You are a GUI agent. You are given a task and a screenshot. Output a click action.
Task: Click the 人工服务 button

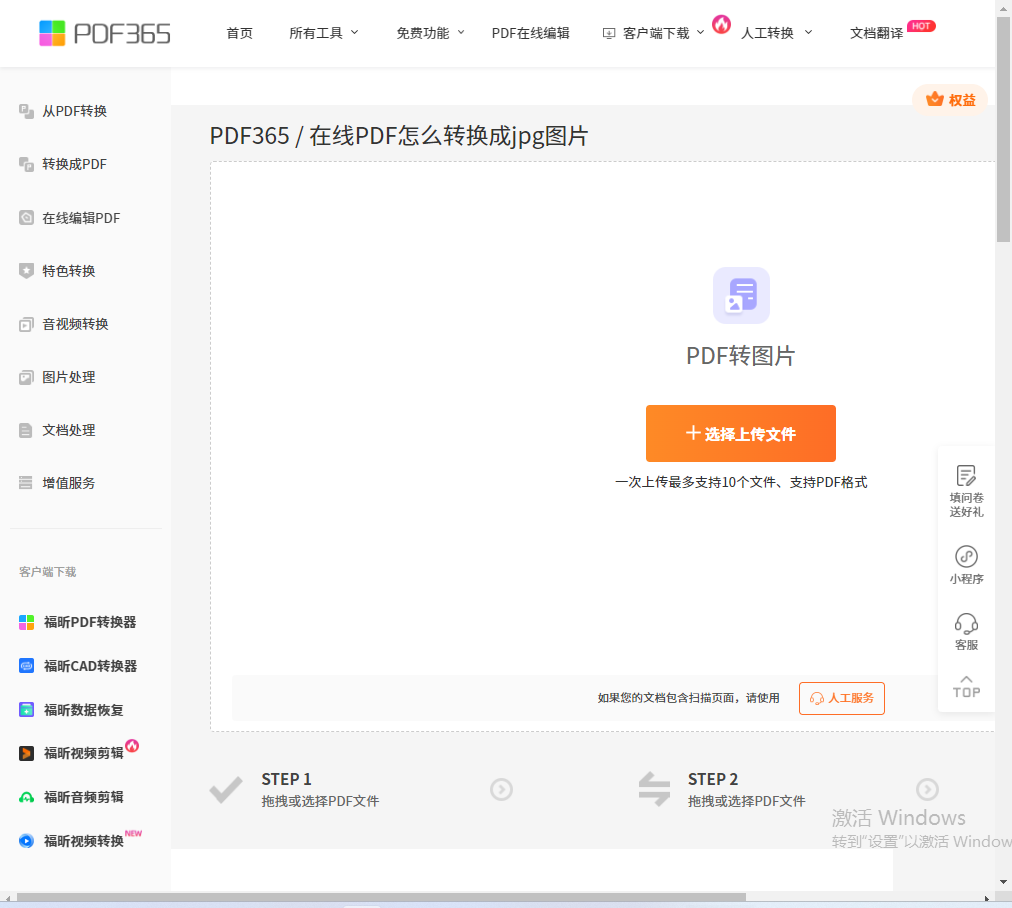pos(842,698)
